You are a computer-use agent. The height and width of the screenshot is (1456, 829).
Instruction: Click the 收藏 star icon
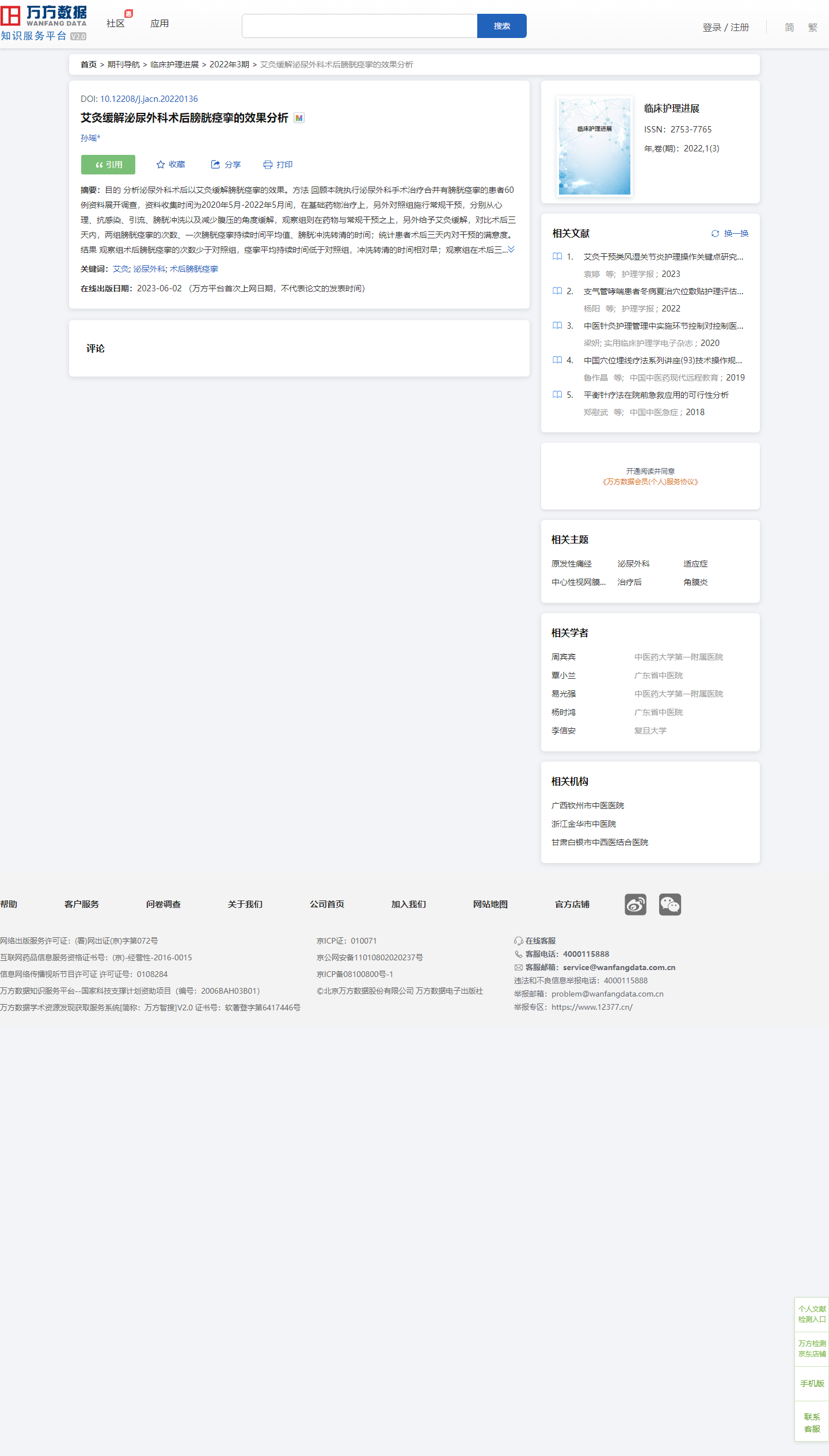[161, 165]
